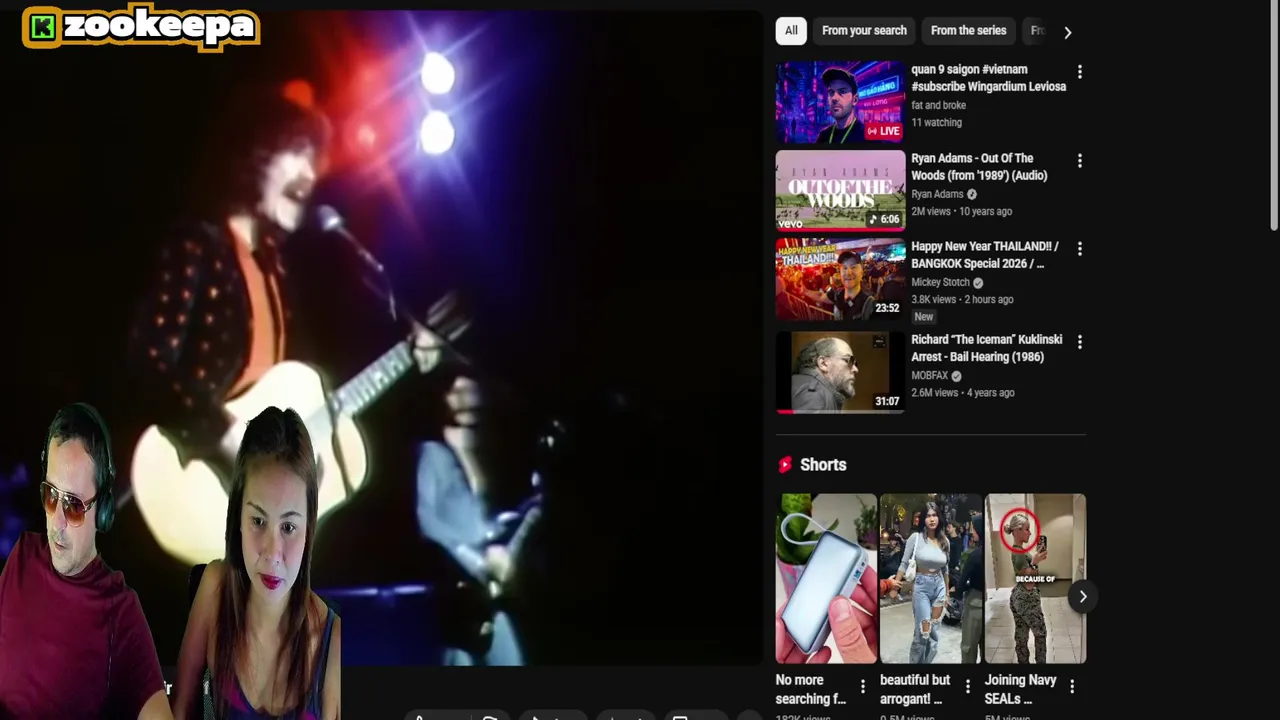
Task: Click Ryan Adams verified artist badge
Action: [x=971, y=194]
